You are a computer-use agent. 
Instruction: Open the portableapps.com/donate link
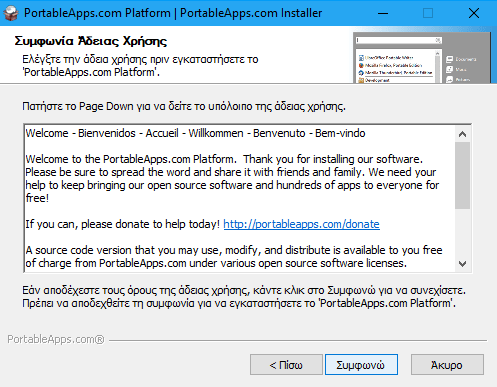(x=301, y=224)
